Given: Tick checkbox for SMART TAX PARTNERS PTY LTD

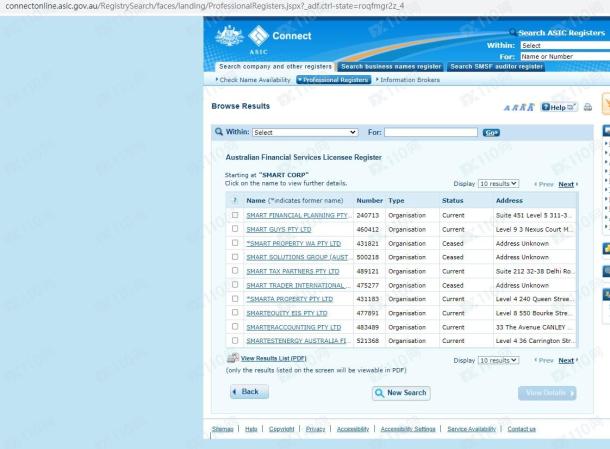Looking at the screenshot, I should coord(235,270).
